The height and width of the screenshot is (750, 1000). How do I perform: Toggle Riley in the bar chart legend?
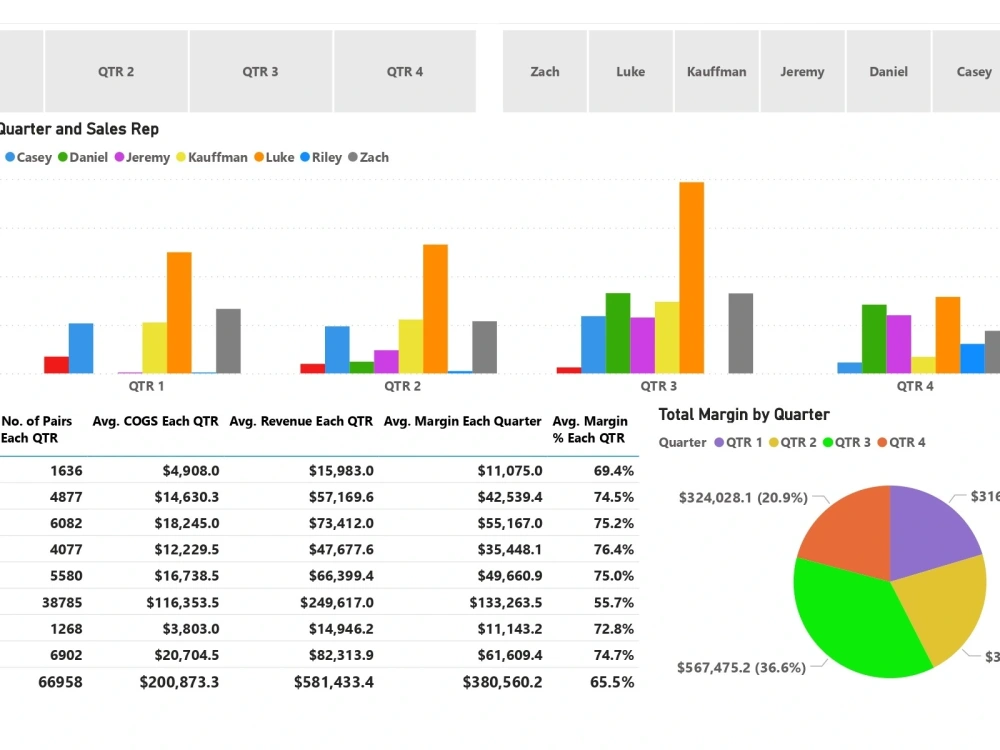click(x=317, y=157)
